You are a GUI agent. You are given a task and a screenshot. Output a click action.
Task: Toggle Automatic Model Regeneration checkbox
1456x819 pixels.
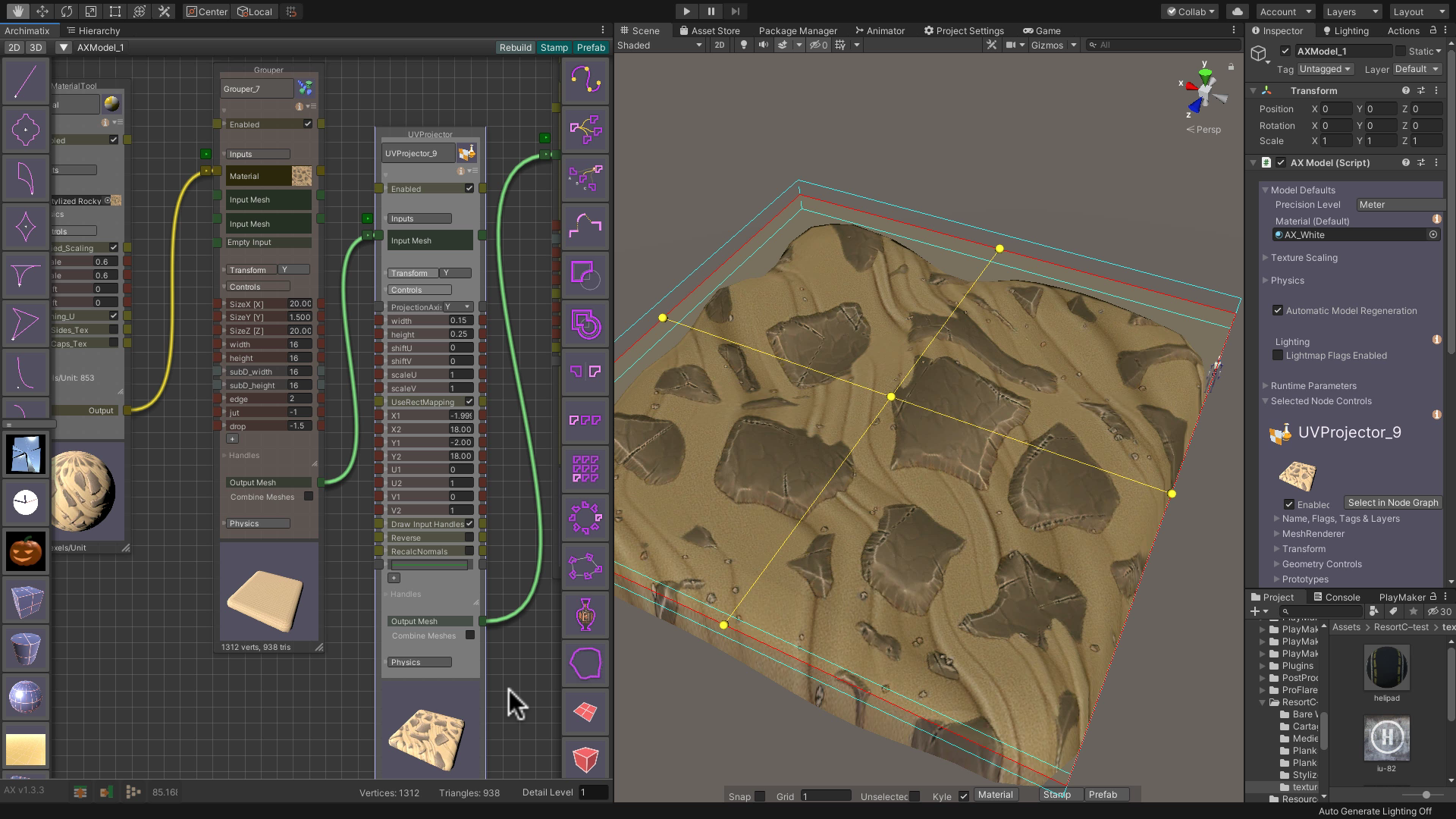[x=1278, y=310]
